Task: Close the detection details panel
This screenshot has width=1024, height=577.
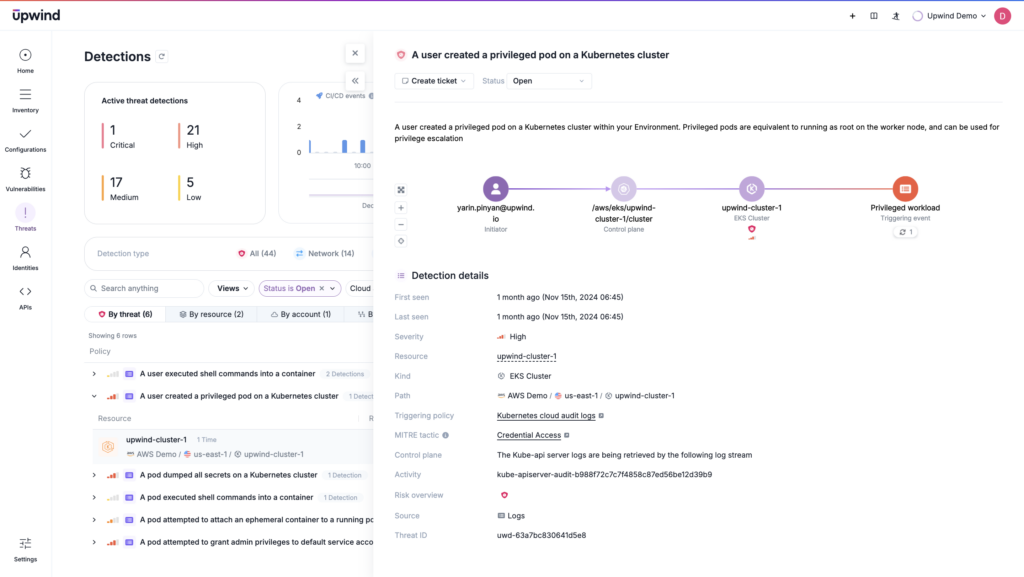Action: pyautogui.click(x=355, y=53)
